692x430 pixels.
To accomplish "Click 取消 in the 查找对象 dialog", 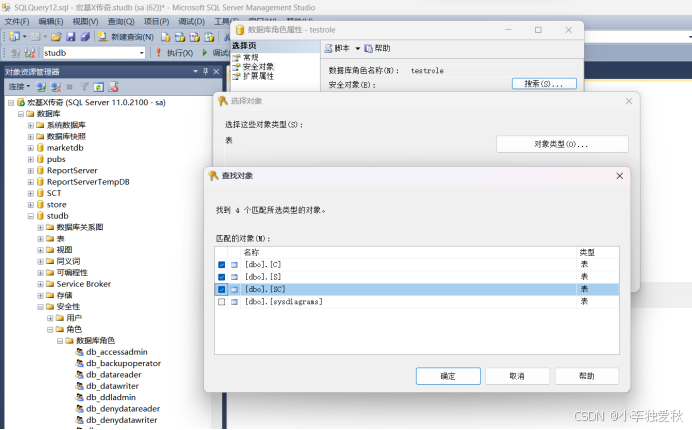I will 517,376.
